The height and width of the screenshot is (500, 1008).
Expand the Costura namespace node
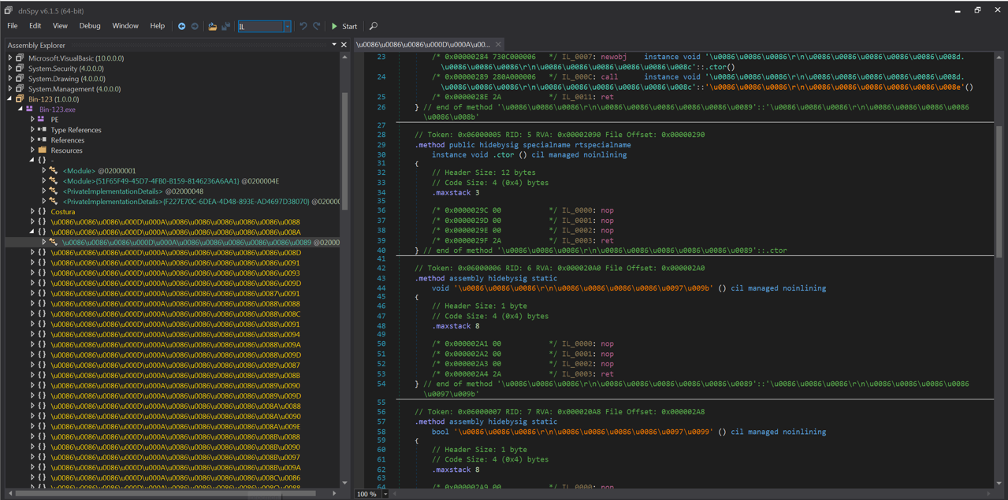[x=33, y=211]
